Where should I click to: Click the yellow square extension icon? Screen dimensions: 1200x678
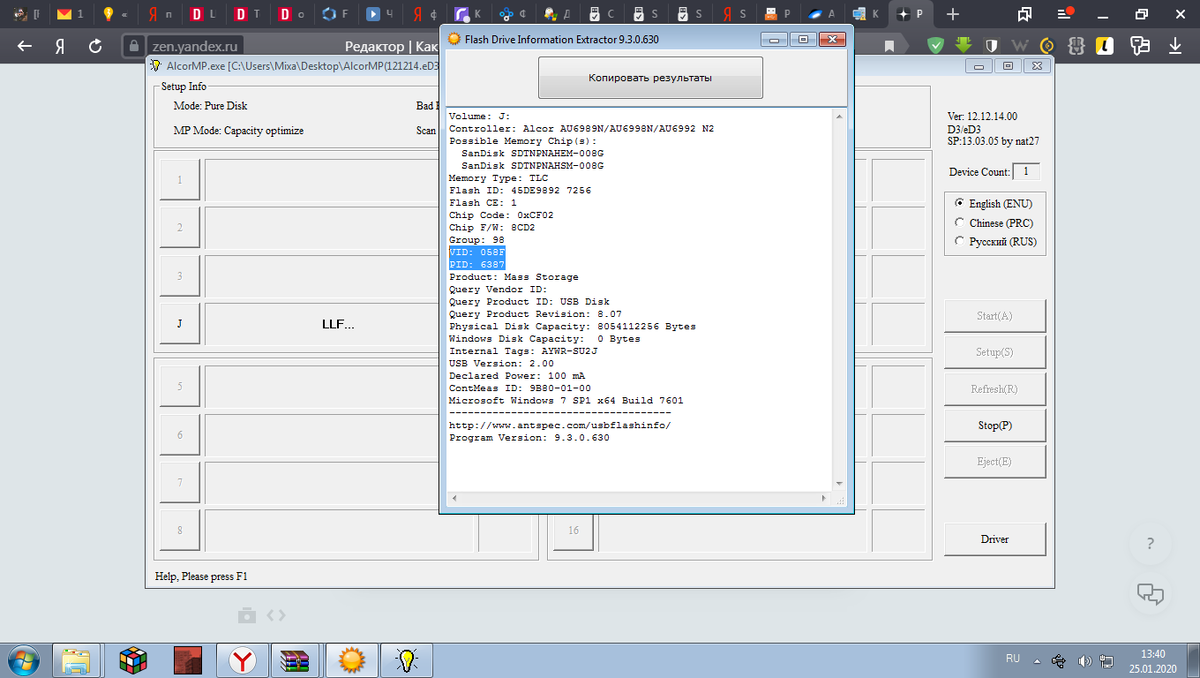coord(1103,45)
